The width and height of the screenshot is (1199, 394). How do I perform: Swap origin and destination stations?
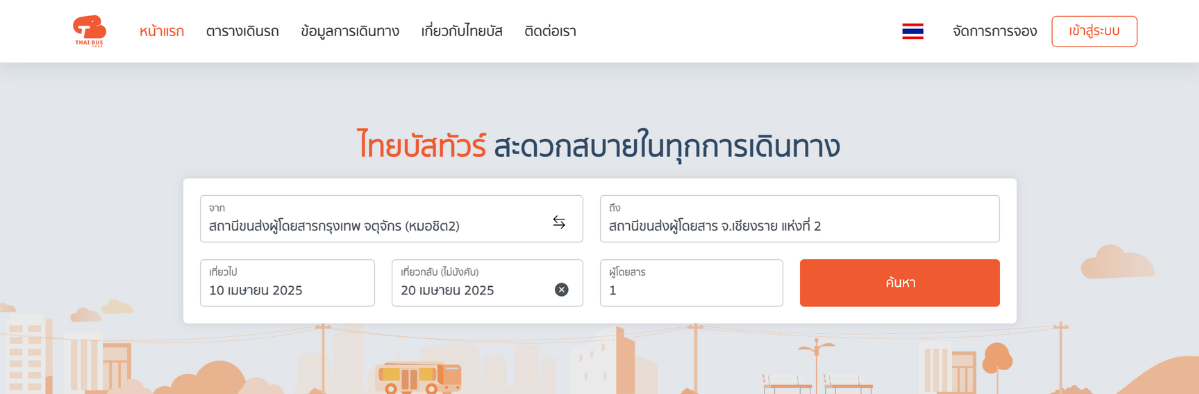559,223
